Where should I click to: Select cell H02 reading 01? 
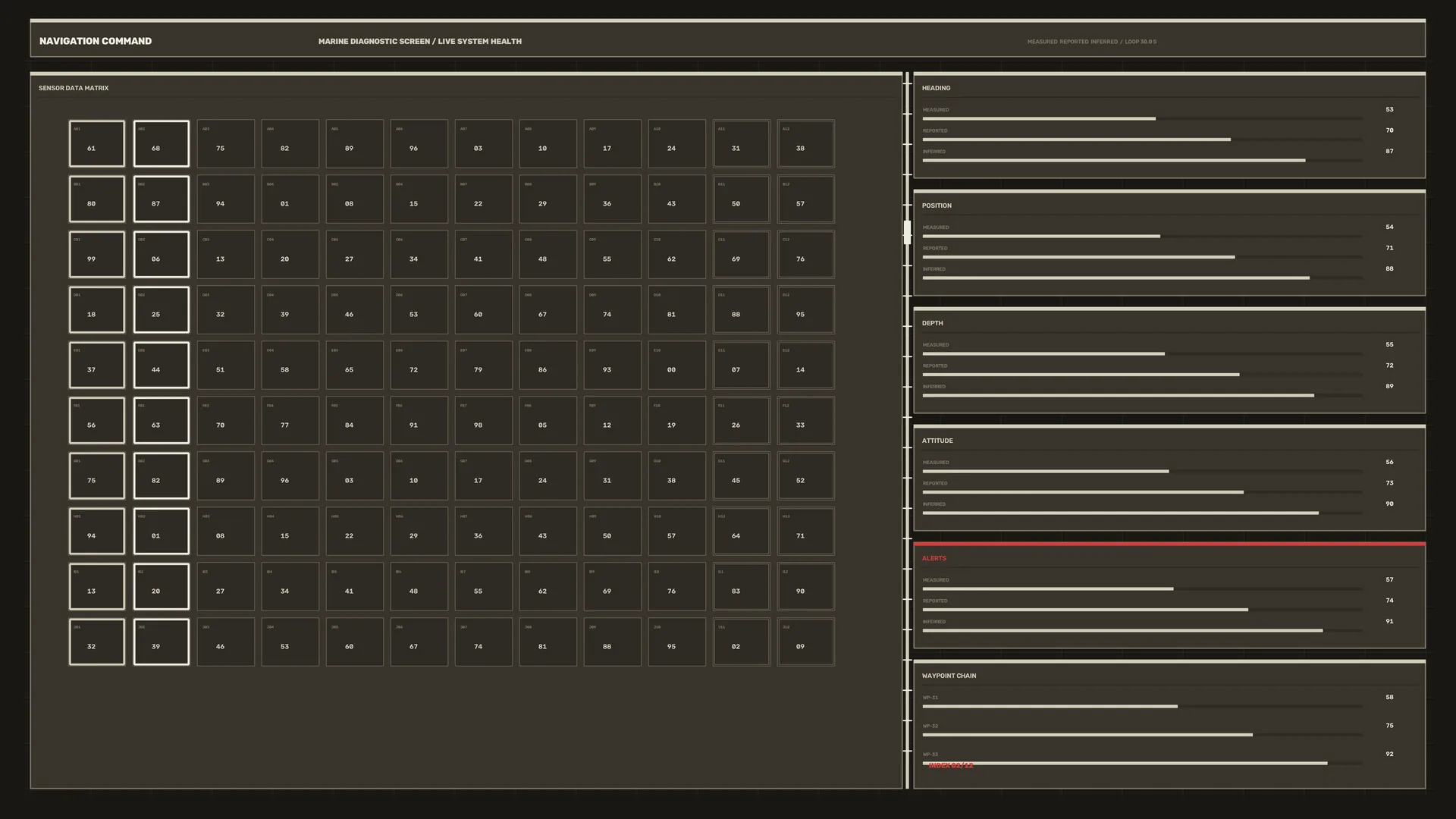tap(161, 531)
